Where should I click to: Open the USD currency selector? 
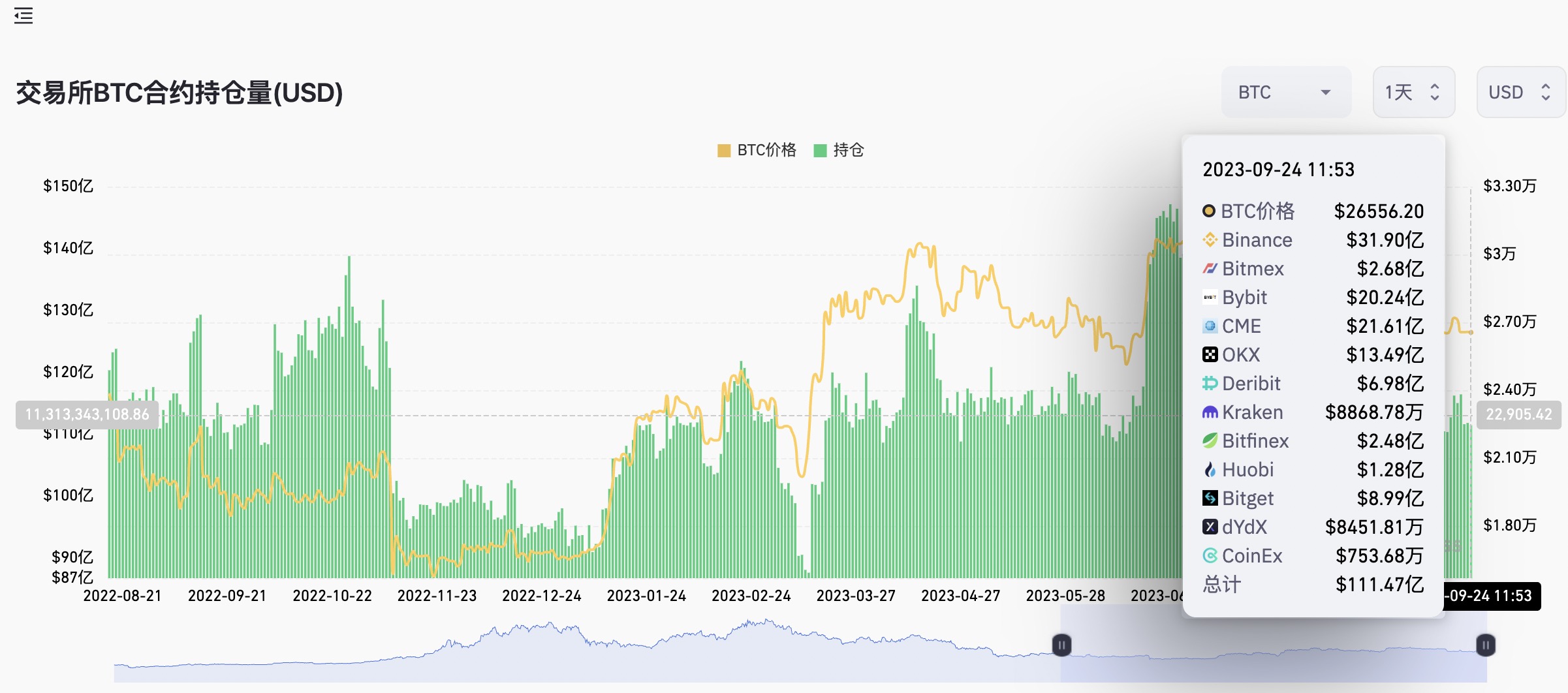(1520, 92)
